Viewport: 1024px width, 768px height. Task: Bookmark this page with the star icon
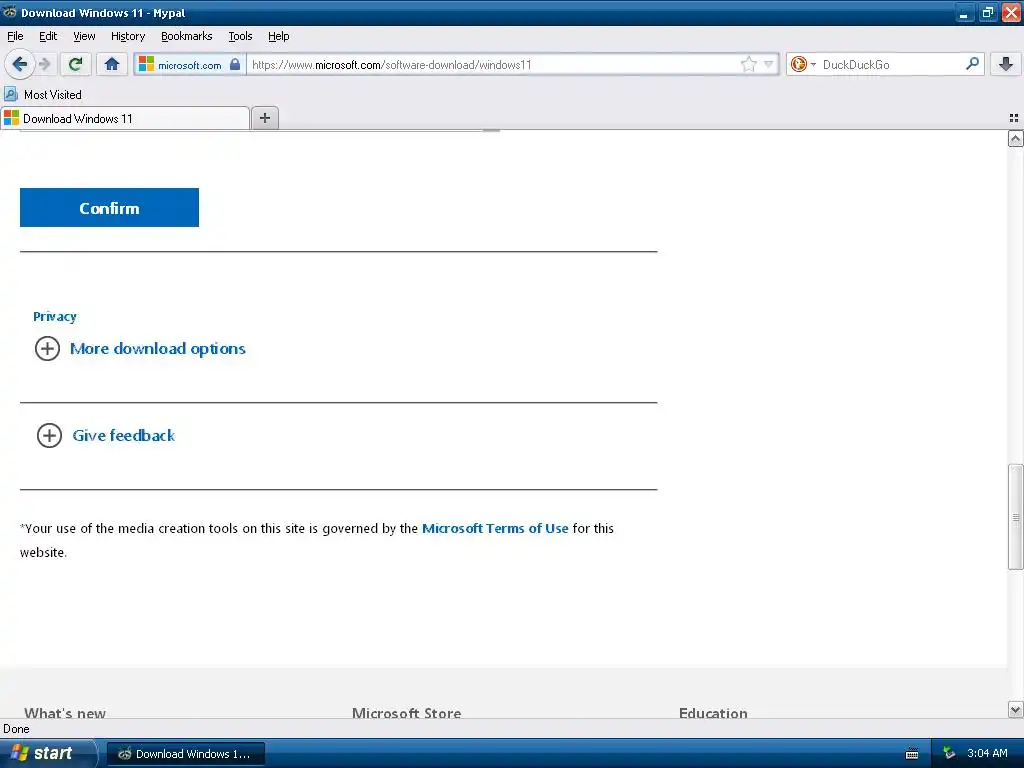pos(748,64)
